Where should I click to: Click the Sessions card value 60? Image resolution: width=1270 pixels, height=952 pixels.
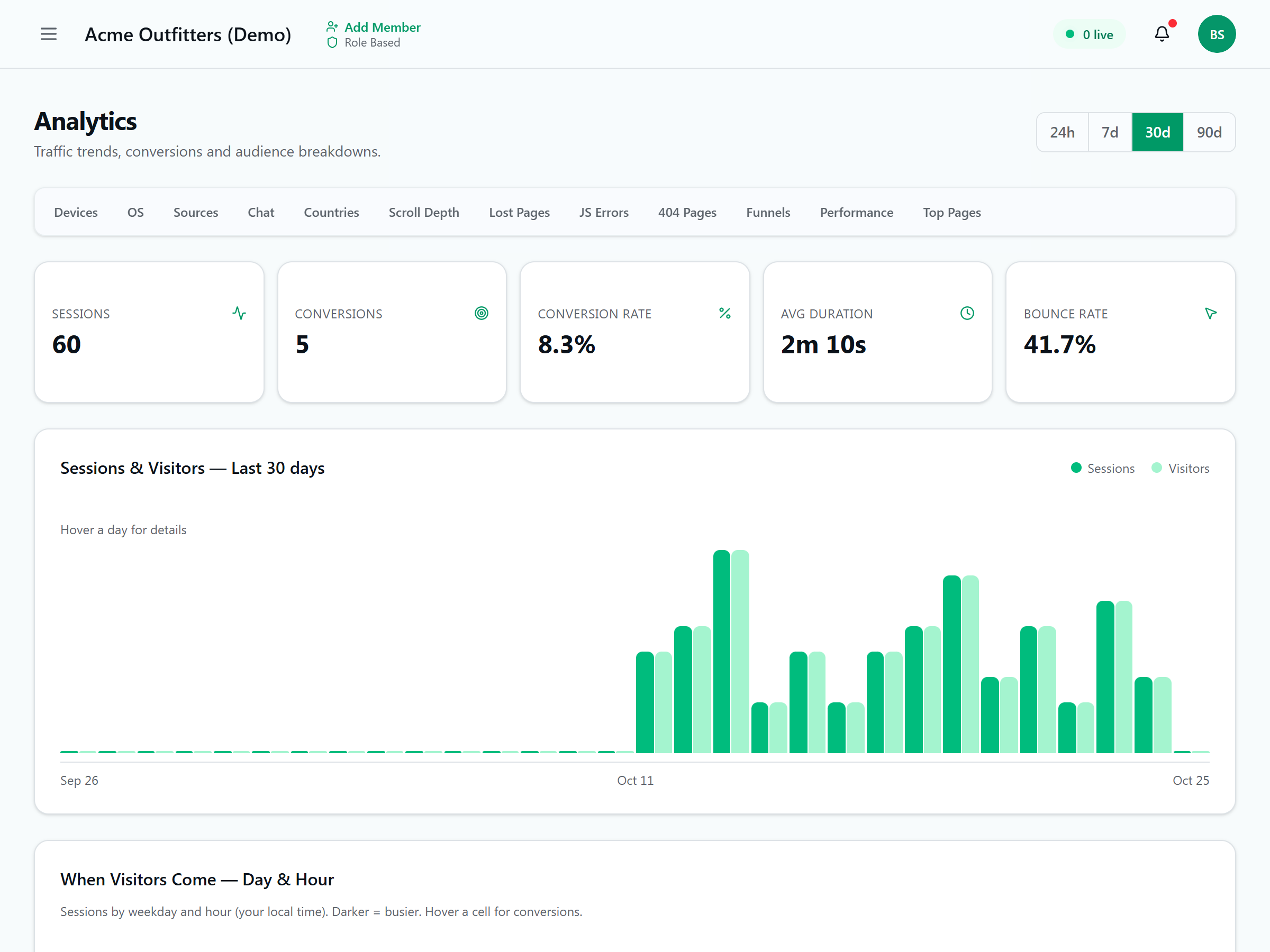point(67,345)
